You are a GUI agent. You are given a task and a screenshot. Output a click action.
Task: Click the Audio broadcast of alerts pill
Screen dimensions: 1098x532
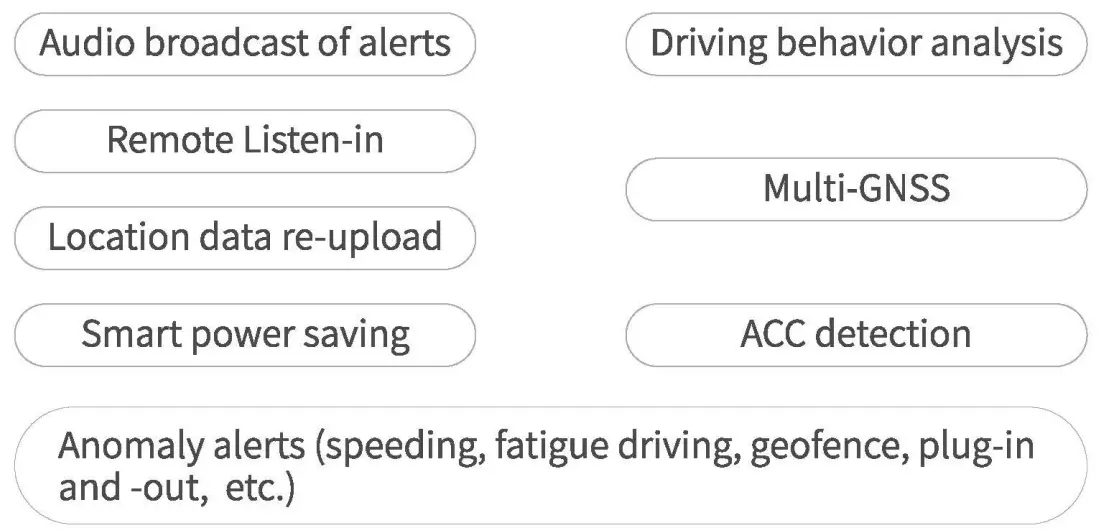[x=245, y=44]
